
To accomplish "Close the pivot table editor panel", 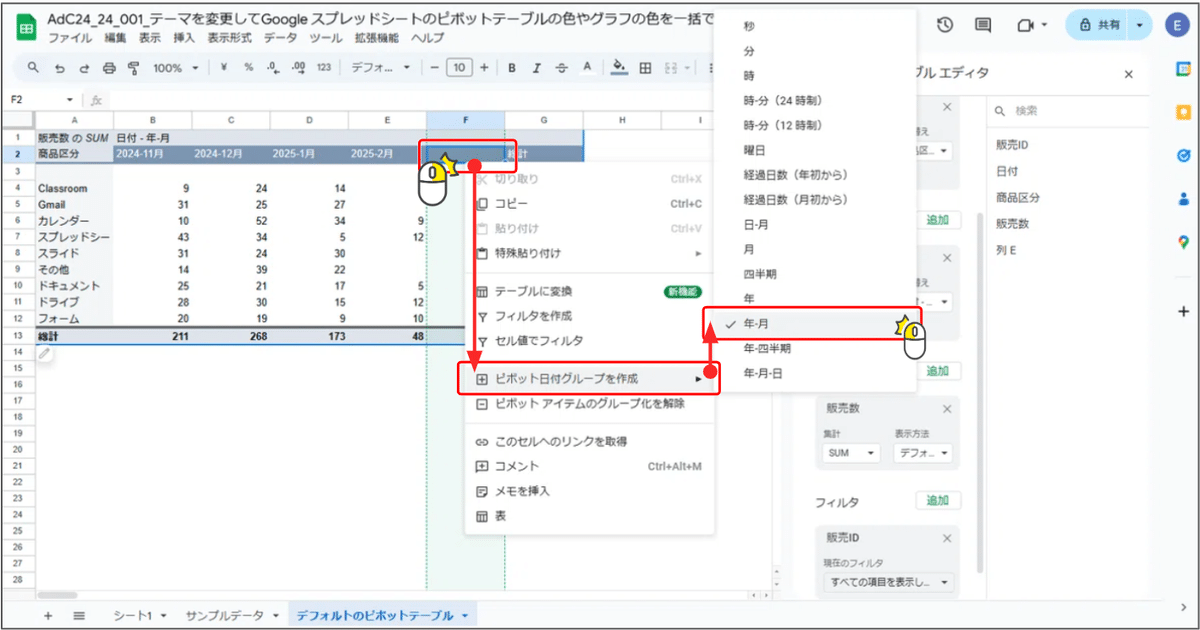I will pyautogui.click(x=1129, y=74).
